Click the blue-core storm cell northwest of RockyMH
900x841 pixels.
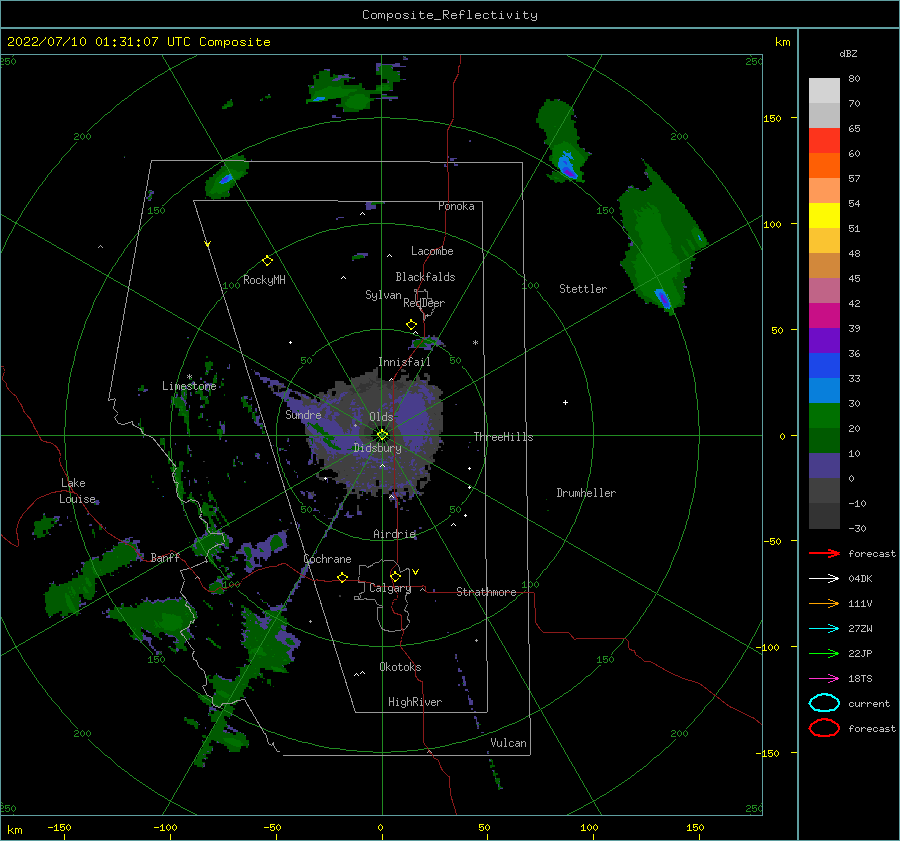226,179
